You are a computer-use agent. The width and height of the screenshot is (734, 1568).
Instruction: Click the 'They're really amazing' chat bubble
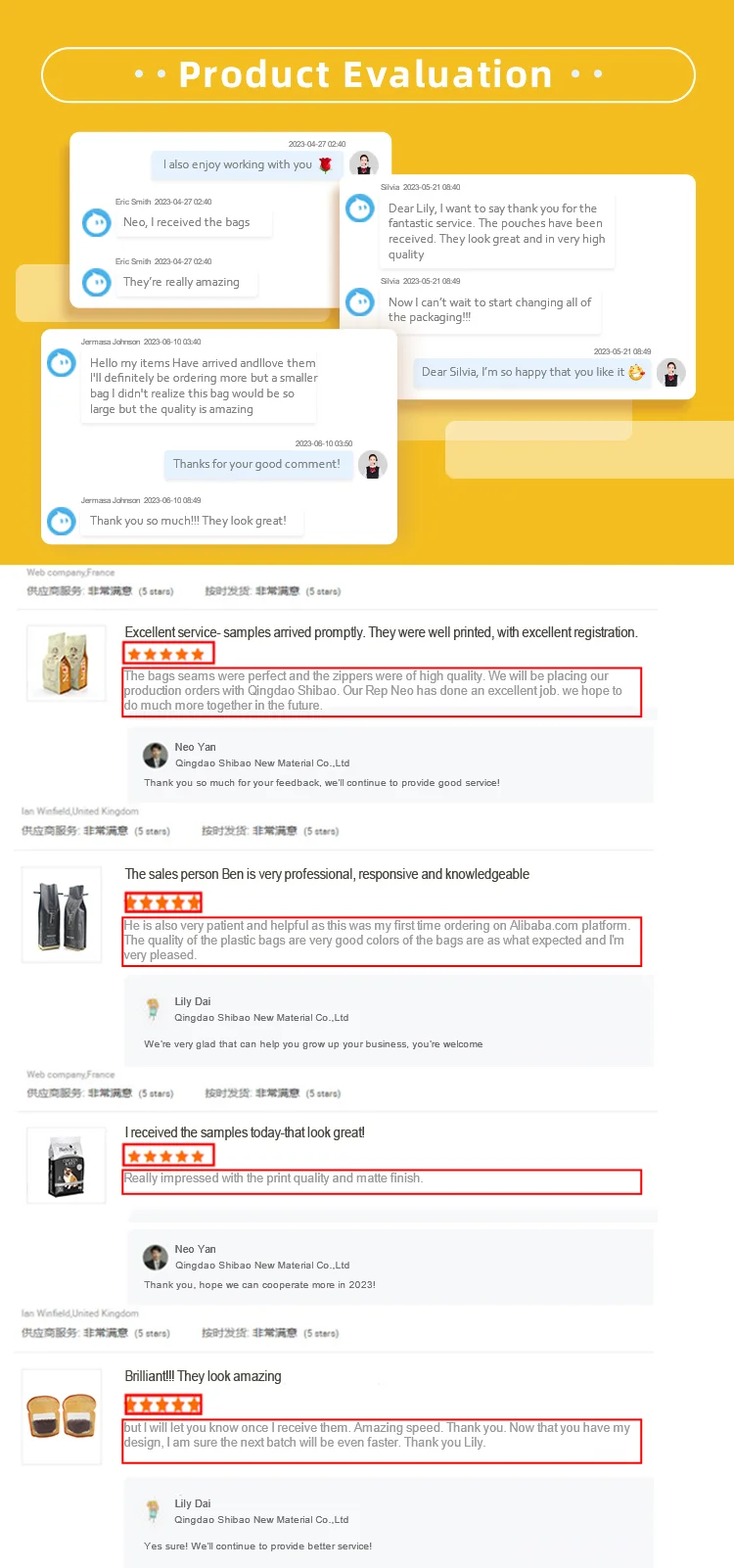click(x=182, y=282)
